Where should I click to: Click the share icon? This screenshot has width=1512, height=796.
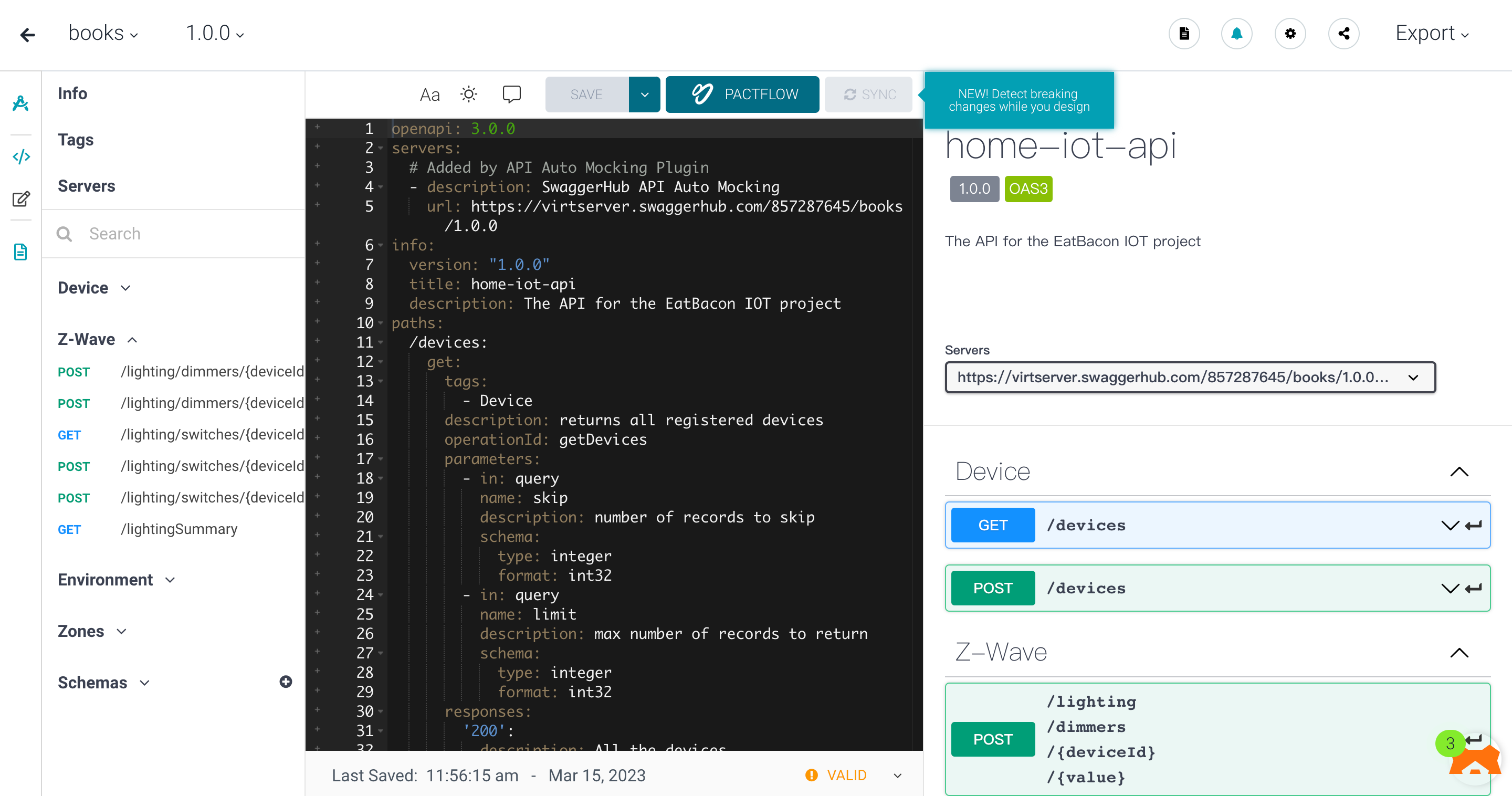point(1343,34)
